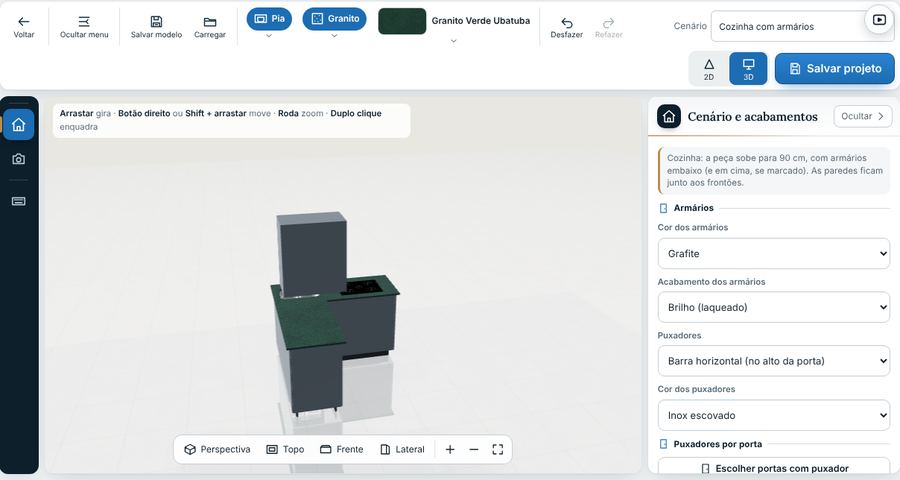900x480 pixels.
Task: Click Ocultar menu icon
Action: pos(84,22)
